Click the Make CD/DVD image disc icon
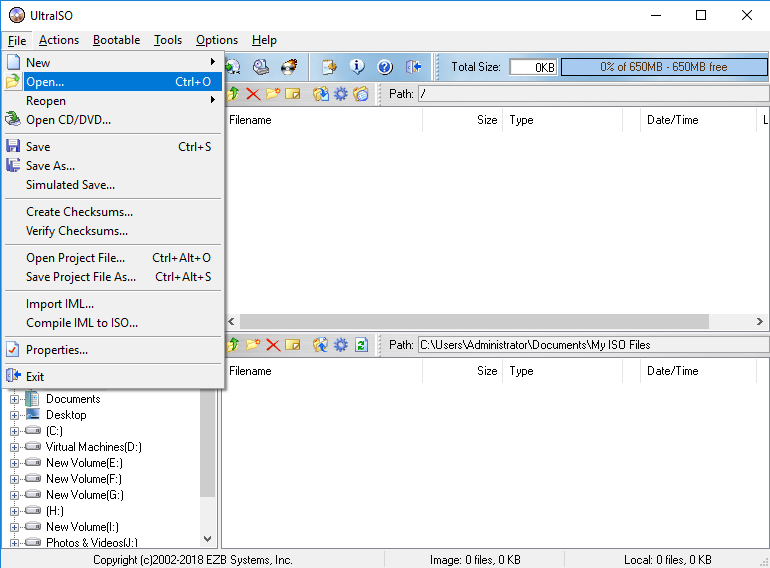 point(233,67)
